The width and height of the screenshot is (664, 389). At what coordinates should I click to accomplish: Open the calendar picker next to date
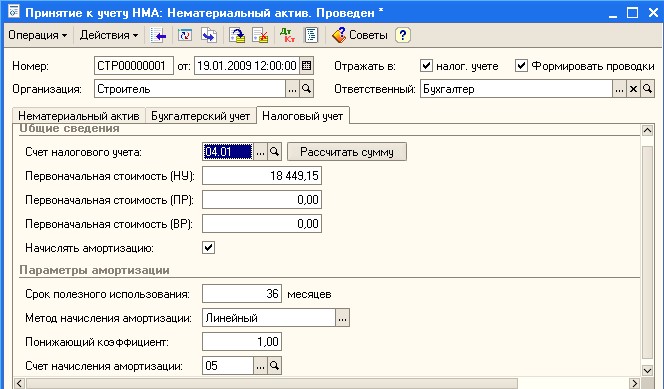306,66
